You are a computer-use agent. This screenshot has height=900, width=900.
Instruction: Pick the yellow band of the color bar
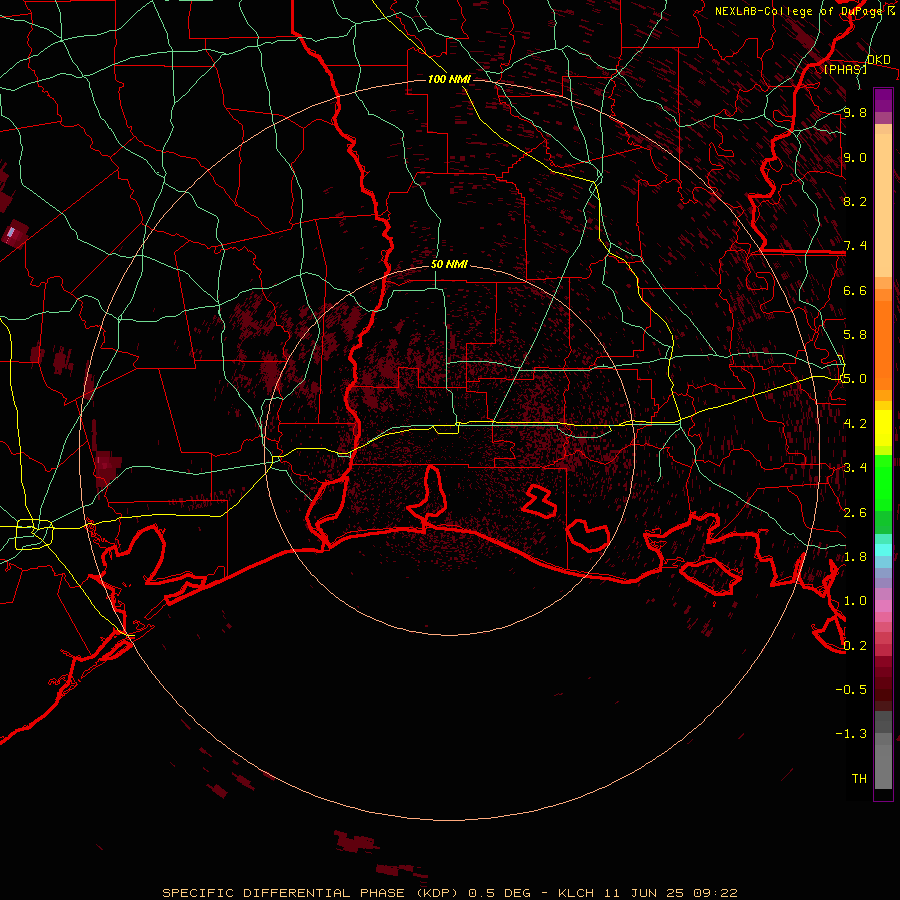pyautogui.click(x=883, y=428)
